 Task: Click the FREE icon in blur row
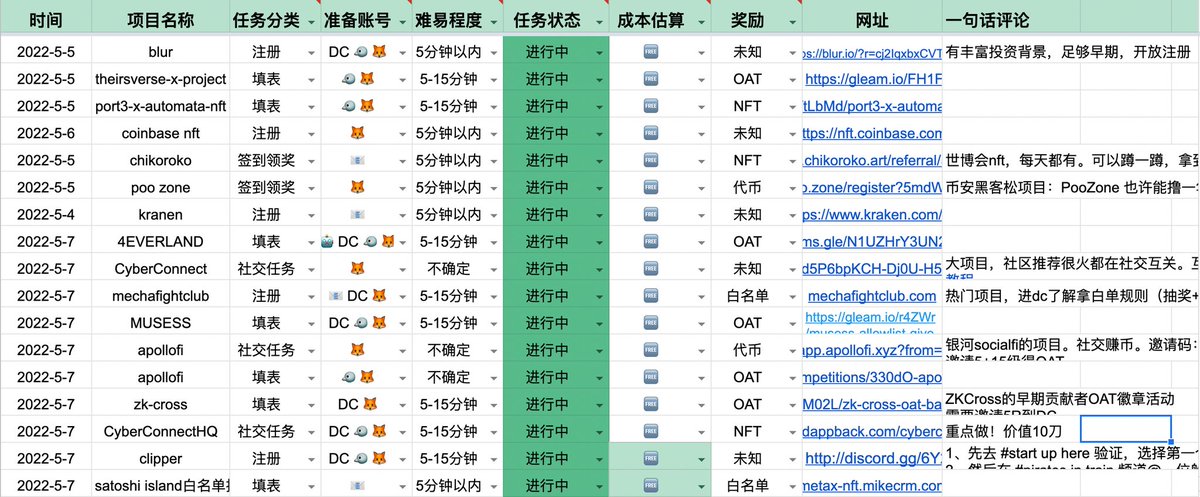651,51
